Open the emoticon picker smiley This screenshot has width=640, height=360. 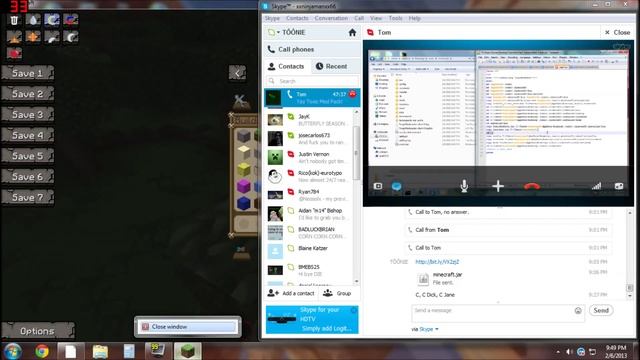[x=578, y=311]
